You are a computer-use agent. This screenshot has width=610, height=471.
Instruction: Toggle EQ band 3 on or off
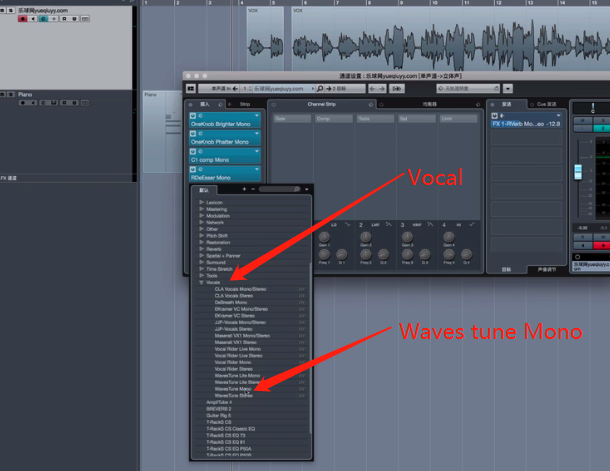pos(402,225)
